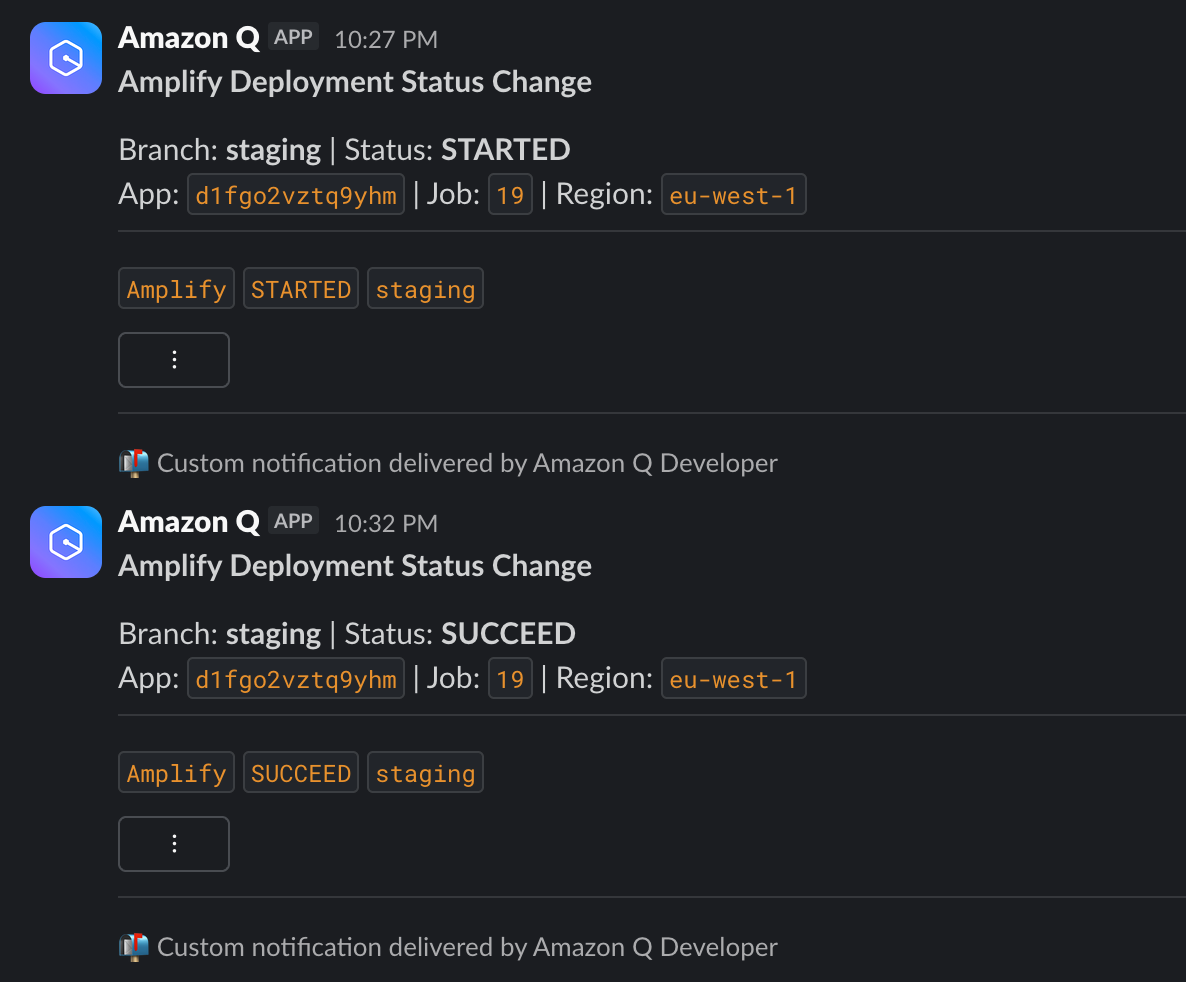Select the SUCCEED code tag
Screen dimensions: 1186x982
[x=301, y=773]
